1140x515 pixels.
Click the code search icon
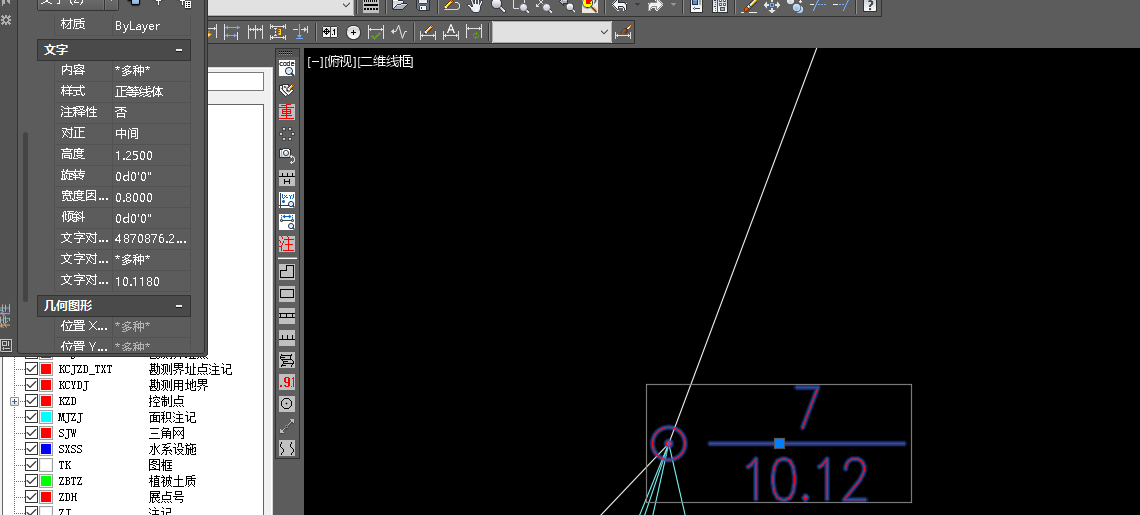pos(287,67)
